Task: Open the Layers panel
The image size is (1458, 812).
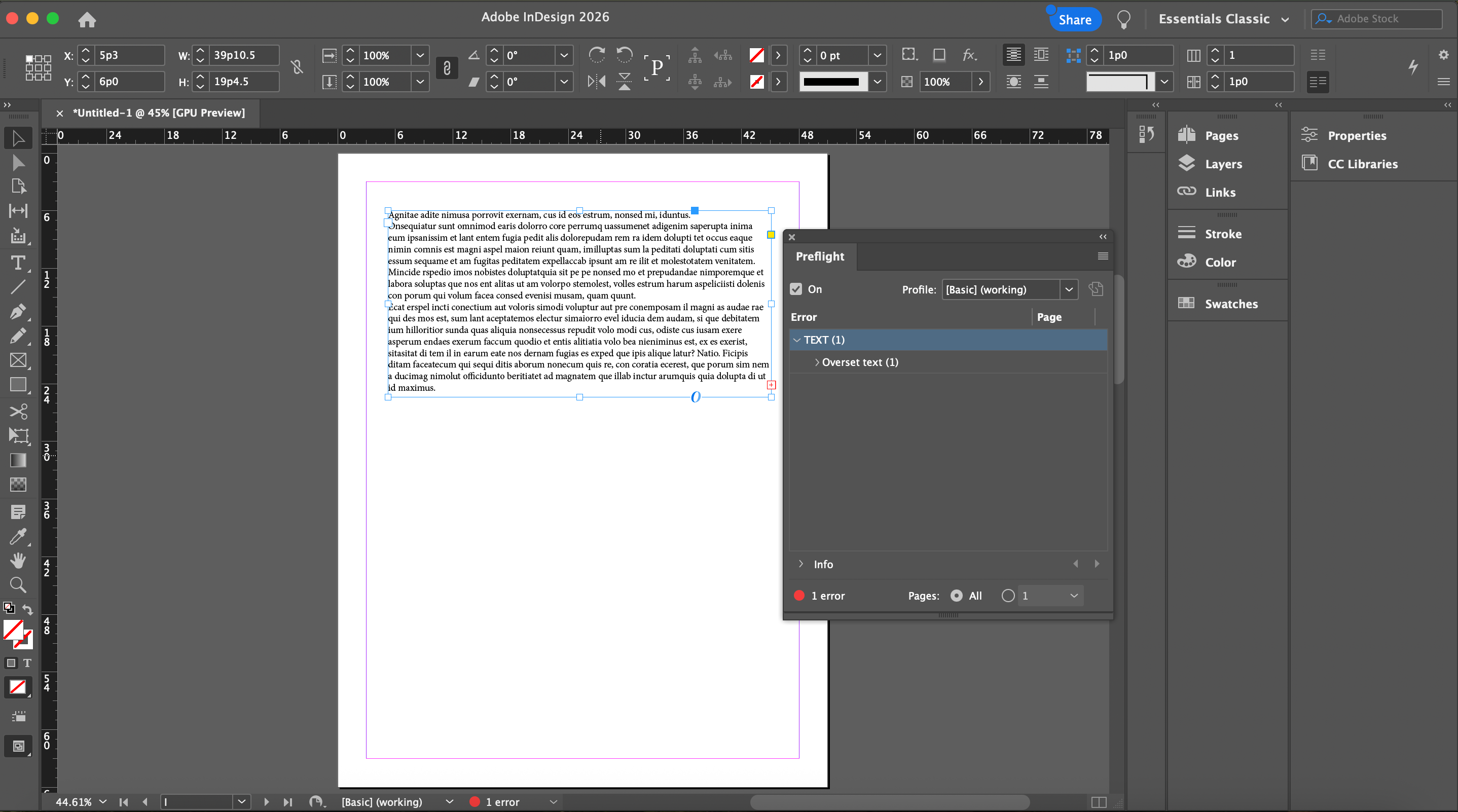Action: [x=1223, y=164]
